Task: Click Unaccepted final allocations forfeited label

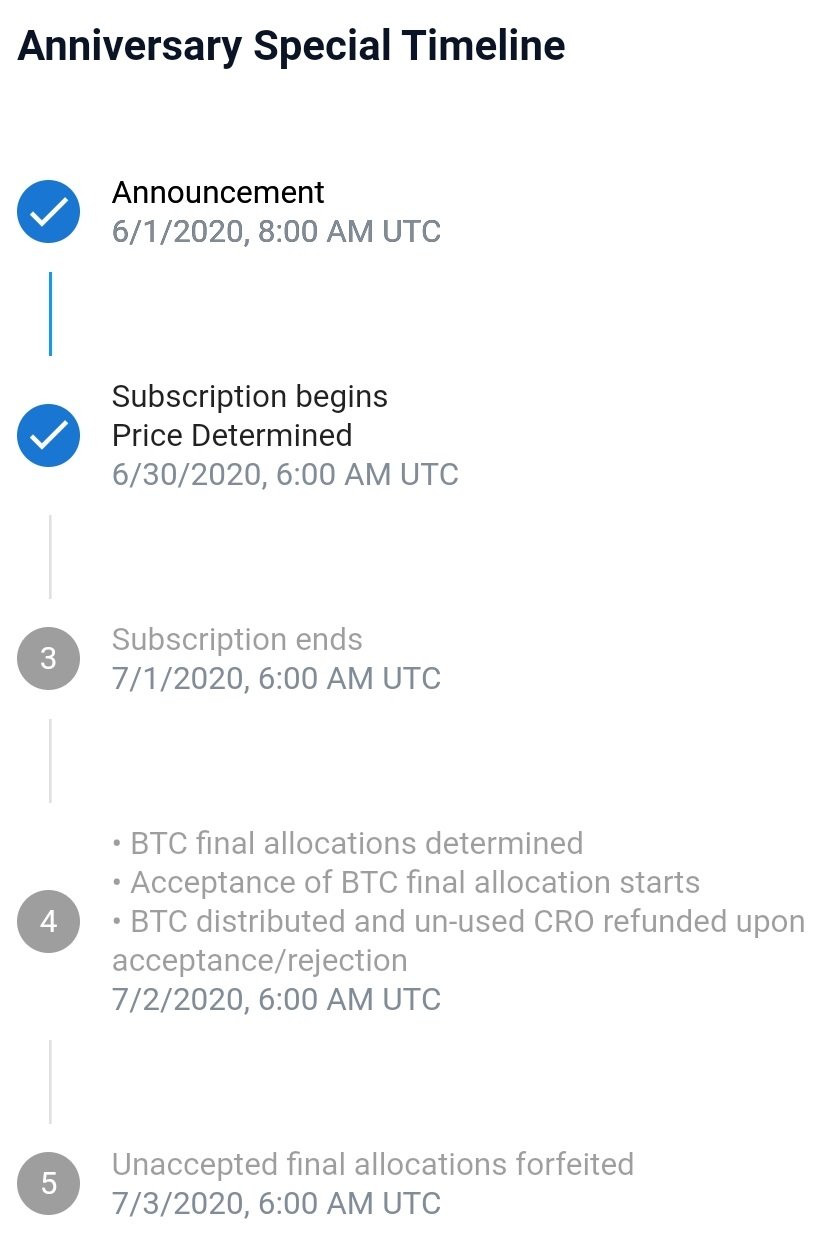Action: (373, 1165)
